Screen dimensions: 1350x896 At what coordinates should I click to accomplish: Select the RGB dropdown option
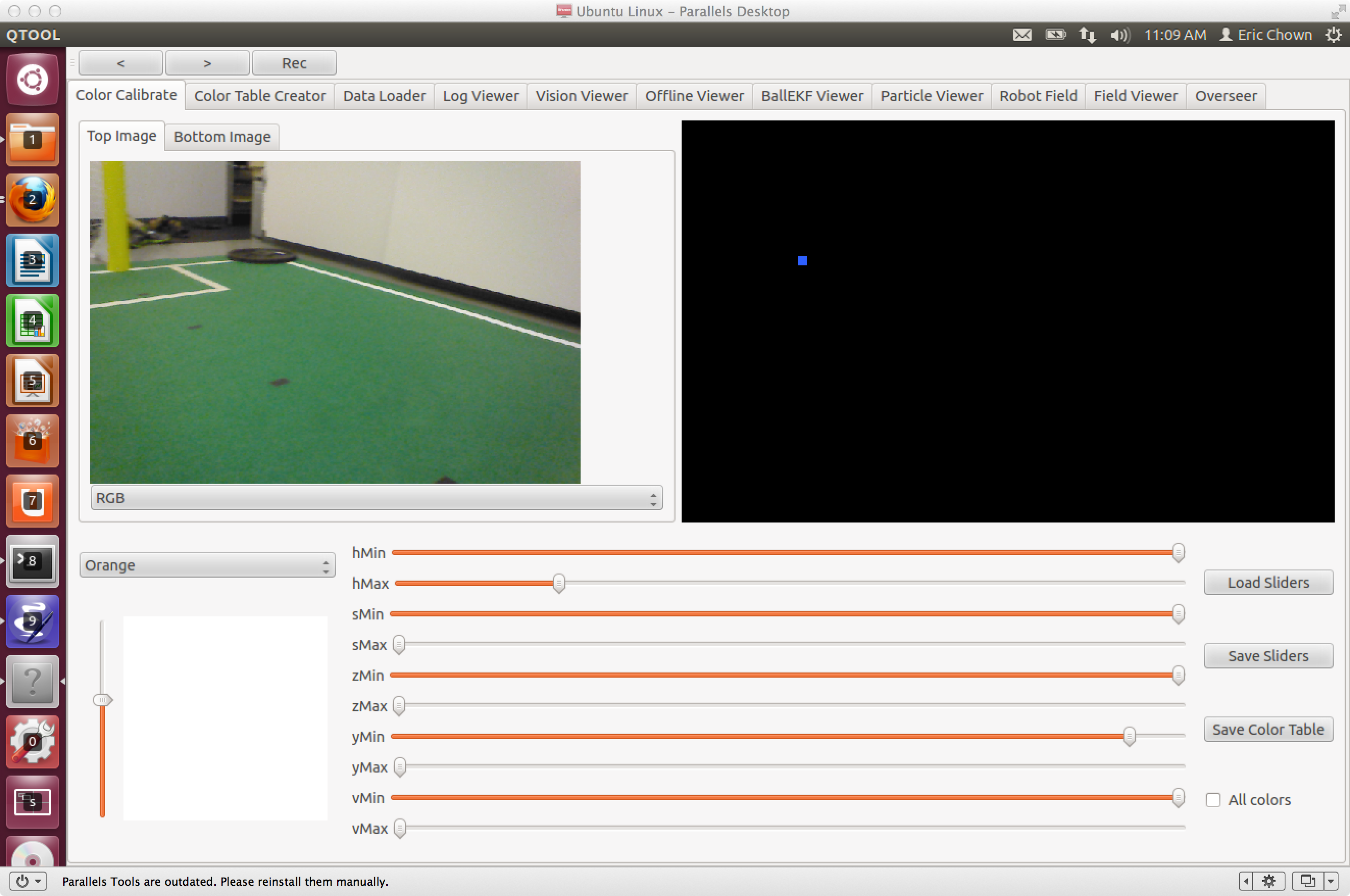(x=375, y=498)
